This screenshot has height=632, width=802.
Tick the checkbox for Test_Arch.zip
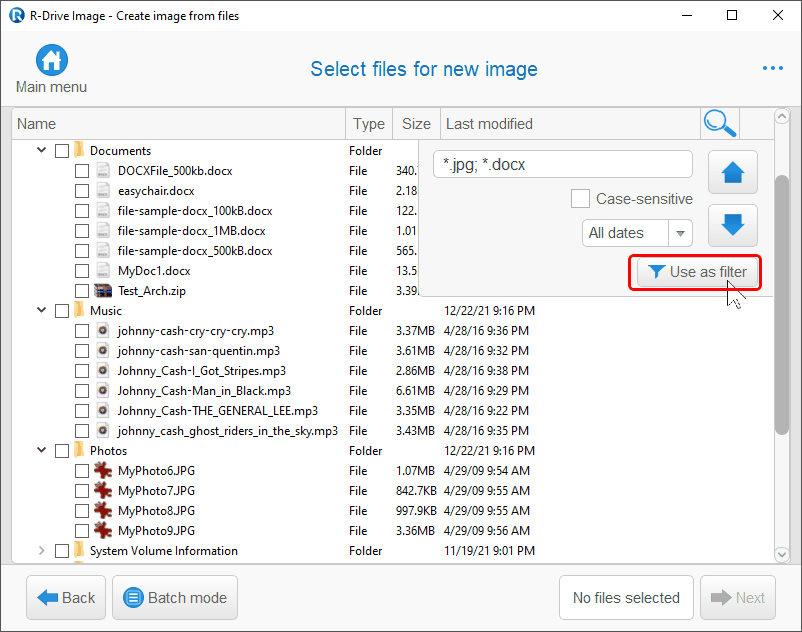click(82, 291)
